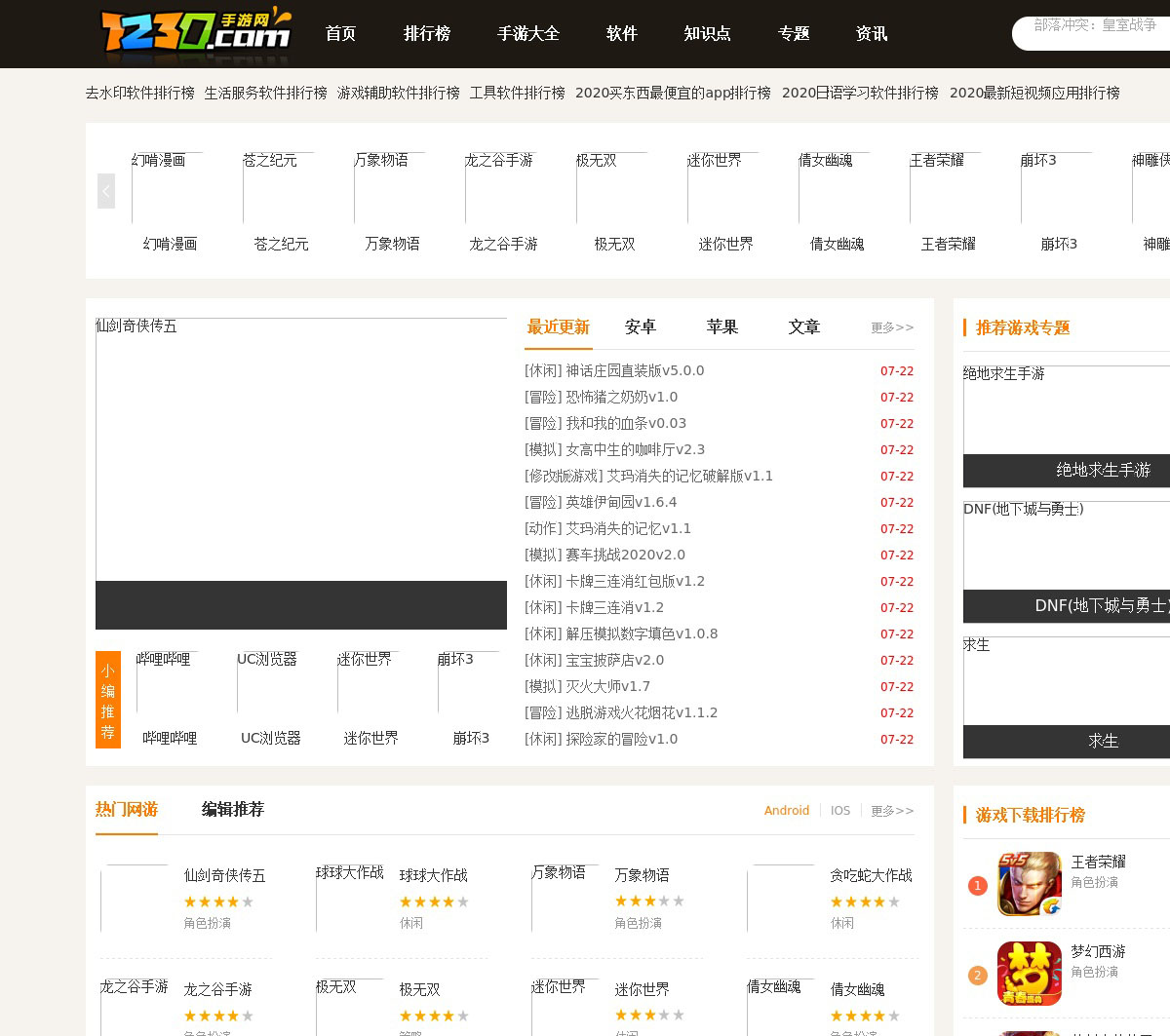Image resolution: width=1170 pixels, height=1036 pixels.
Task: Click the search input field
Action: [x=1094, y=32]
